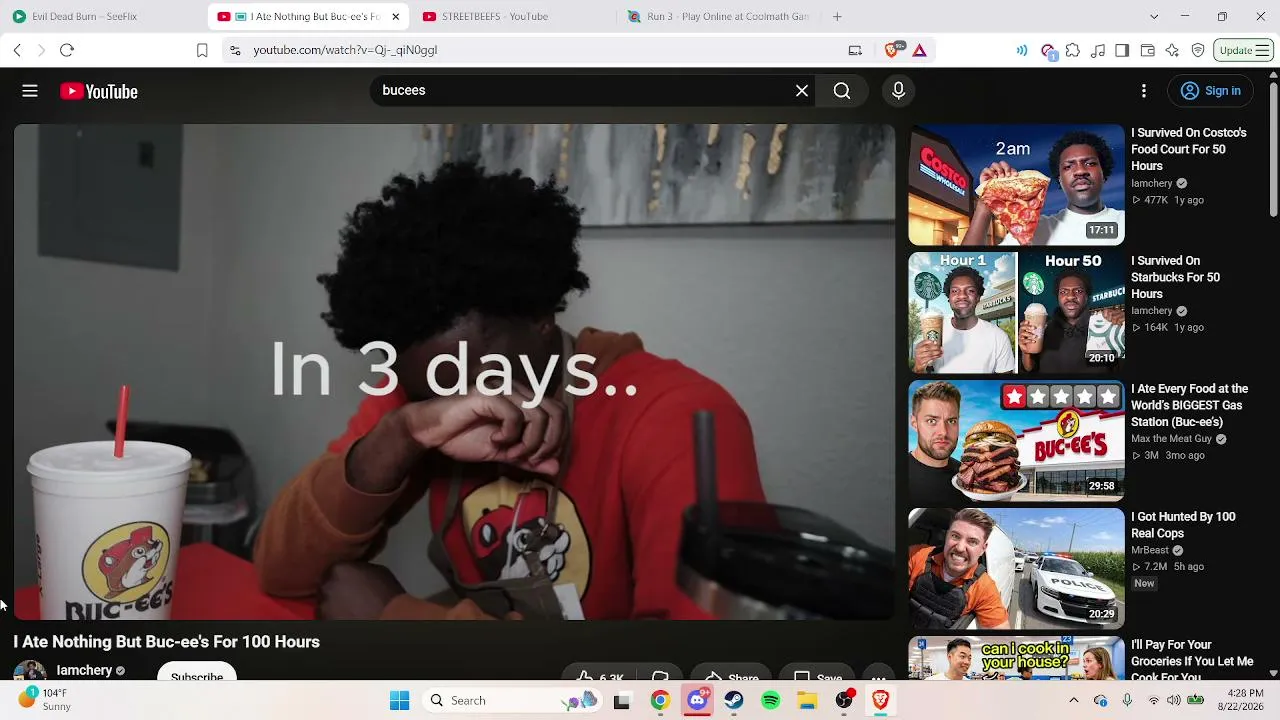Visit Max the Meat Guy channel
The height and width of the screenshot is (720, 1280).
(x=1172, y=439)
